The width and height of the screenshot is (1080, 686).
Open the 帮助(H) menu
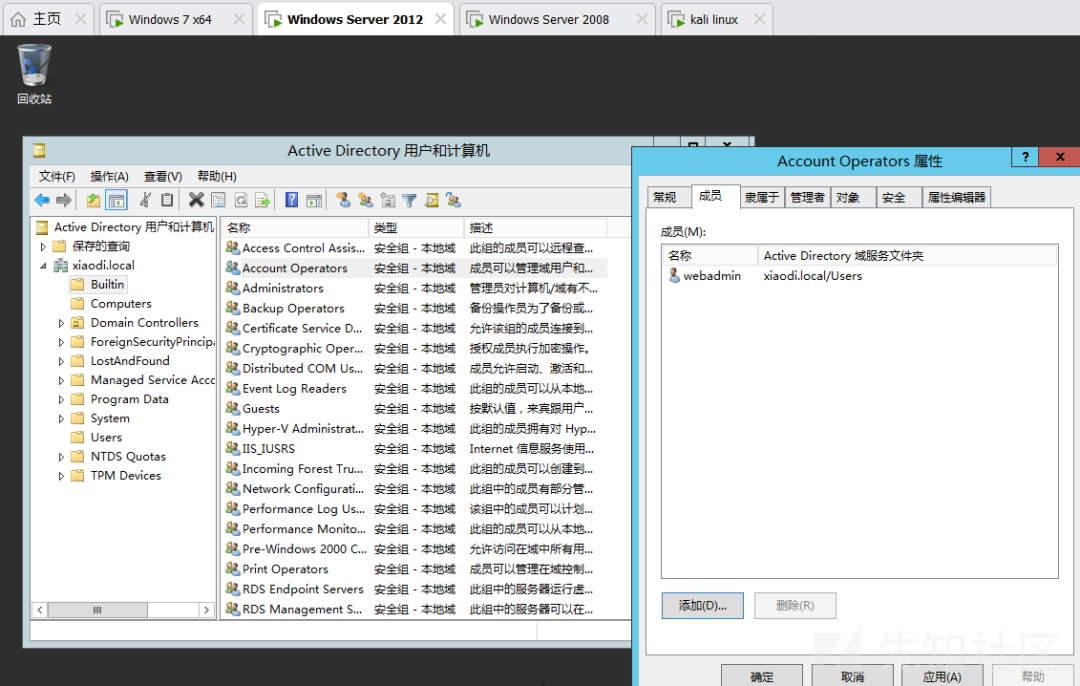pos(217,176)
